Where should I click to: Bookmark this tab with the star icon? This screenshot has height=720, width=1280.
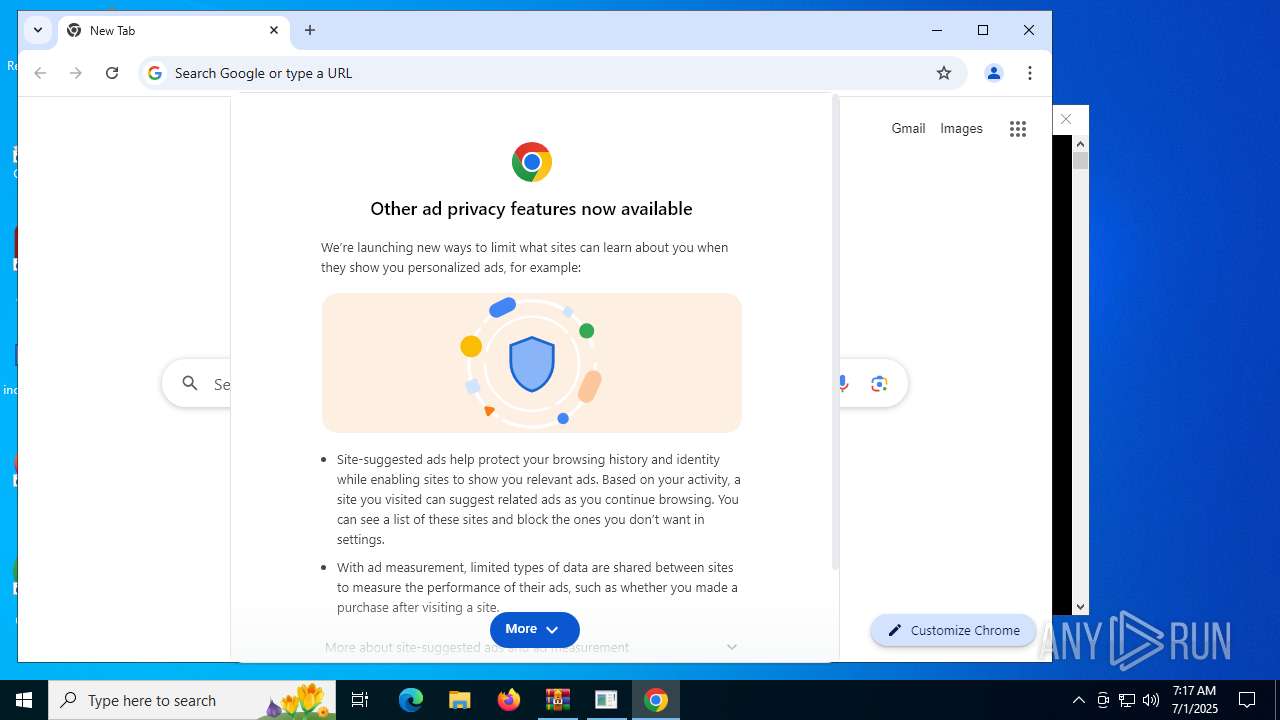click(943, 73)
